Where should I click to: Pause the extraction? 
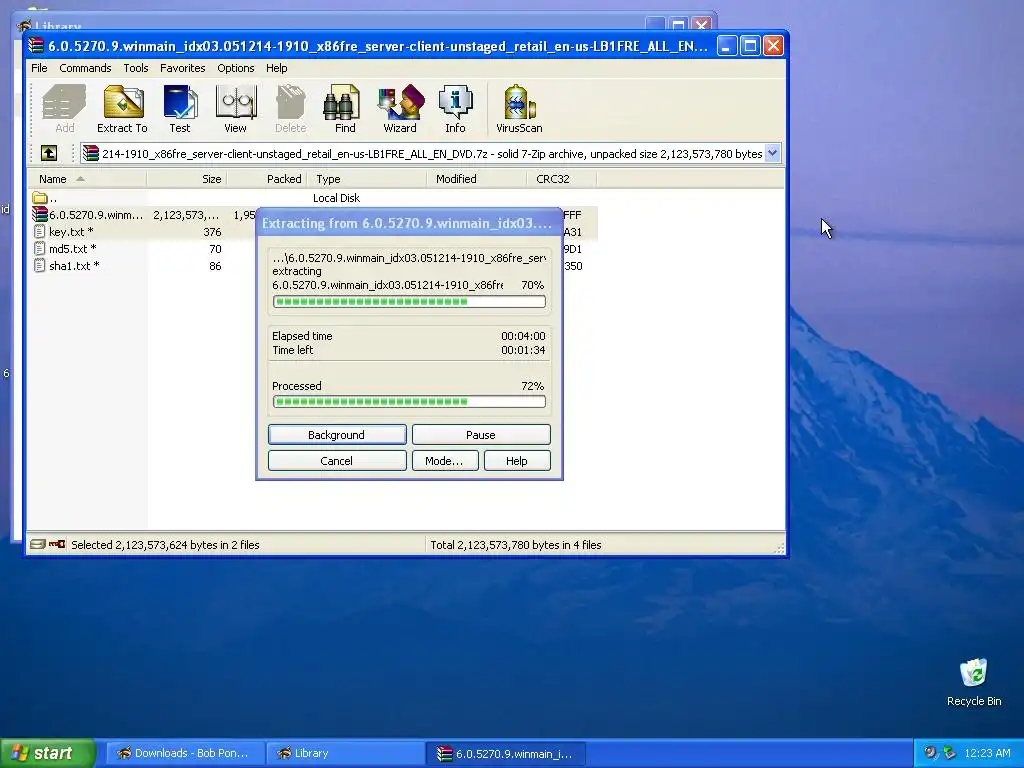[481, 435]
